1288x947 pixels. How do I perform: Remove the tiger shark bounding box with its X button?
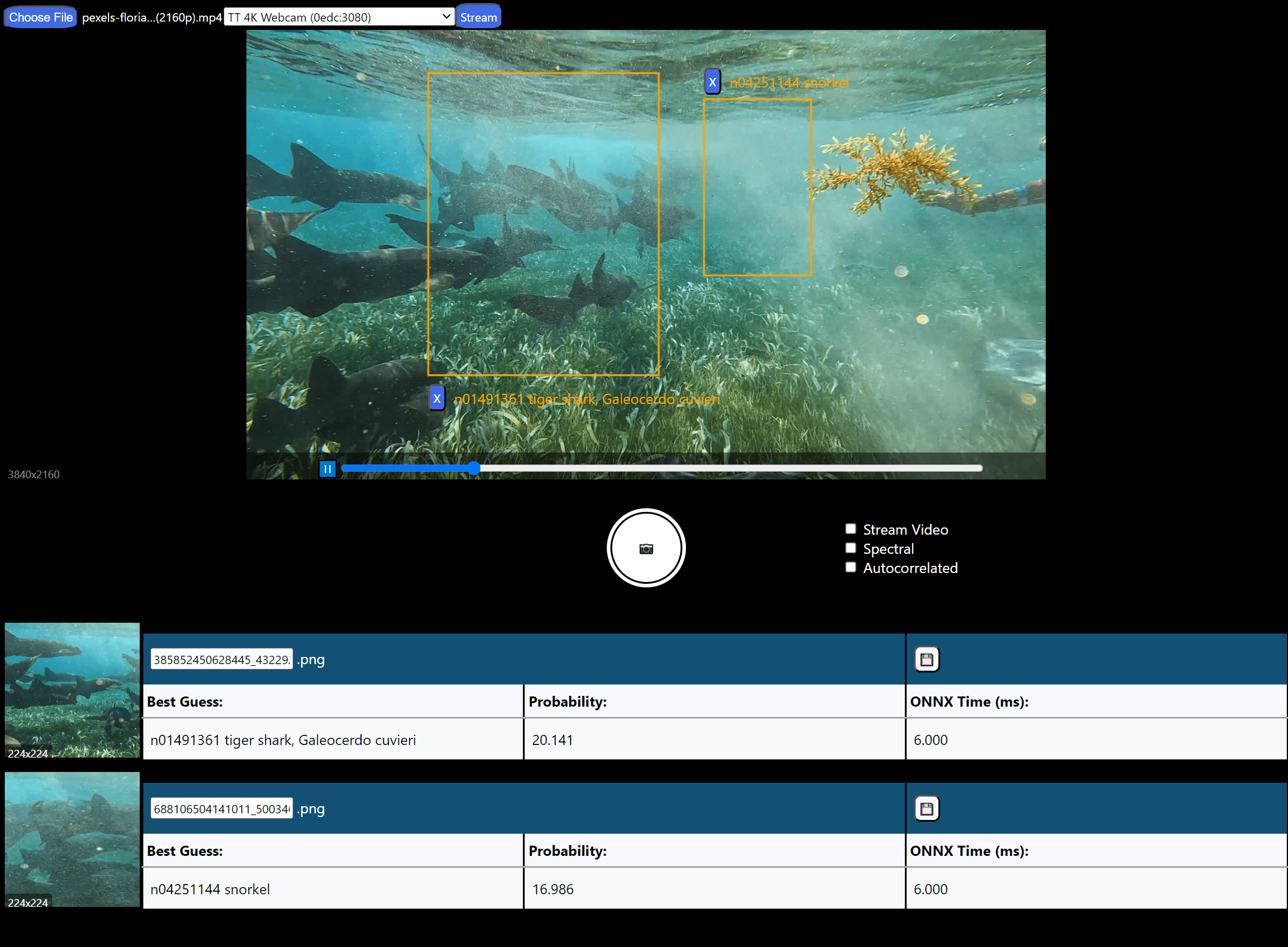point(437,397)
